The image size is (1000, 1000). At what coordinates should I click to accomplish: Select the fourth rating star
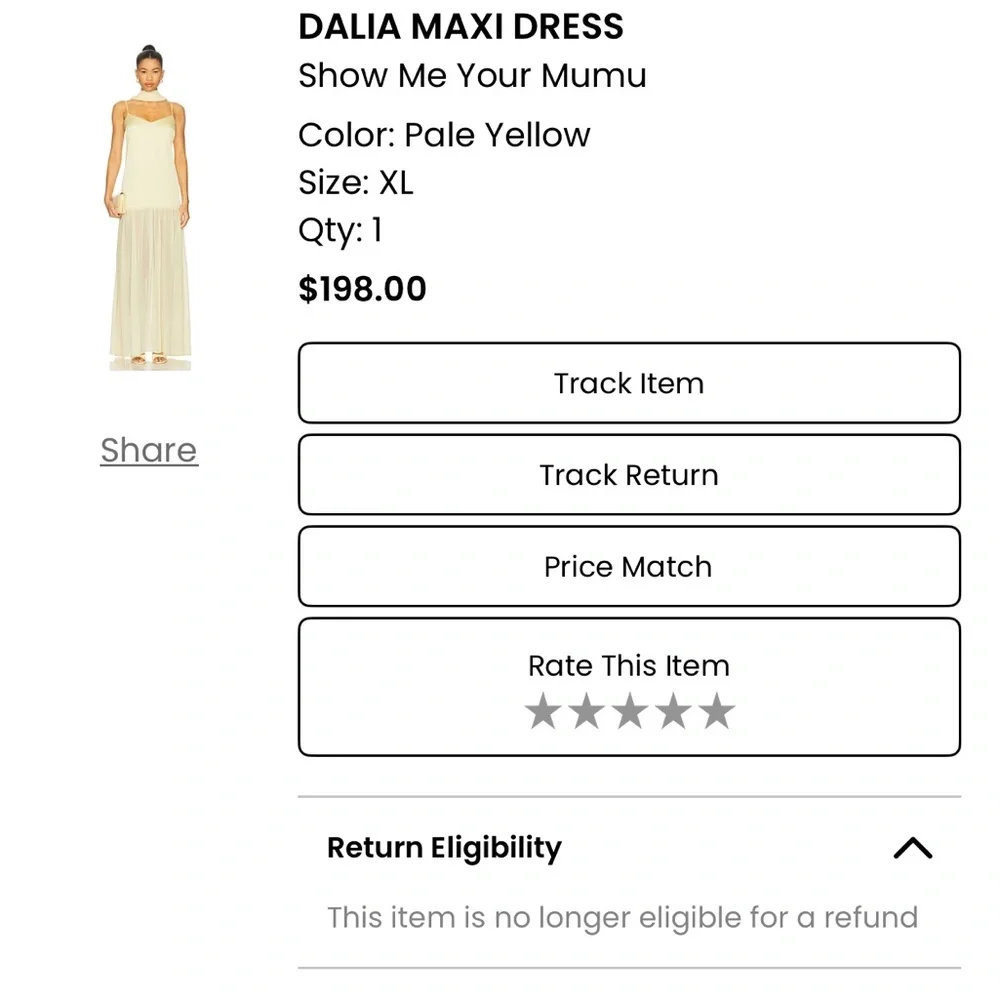[671, 711]
